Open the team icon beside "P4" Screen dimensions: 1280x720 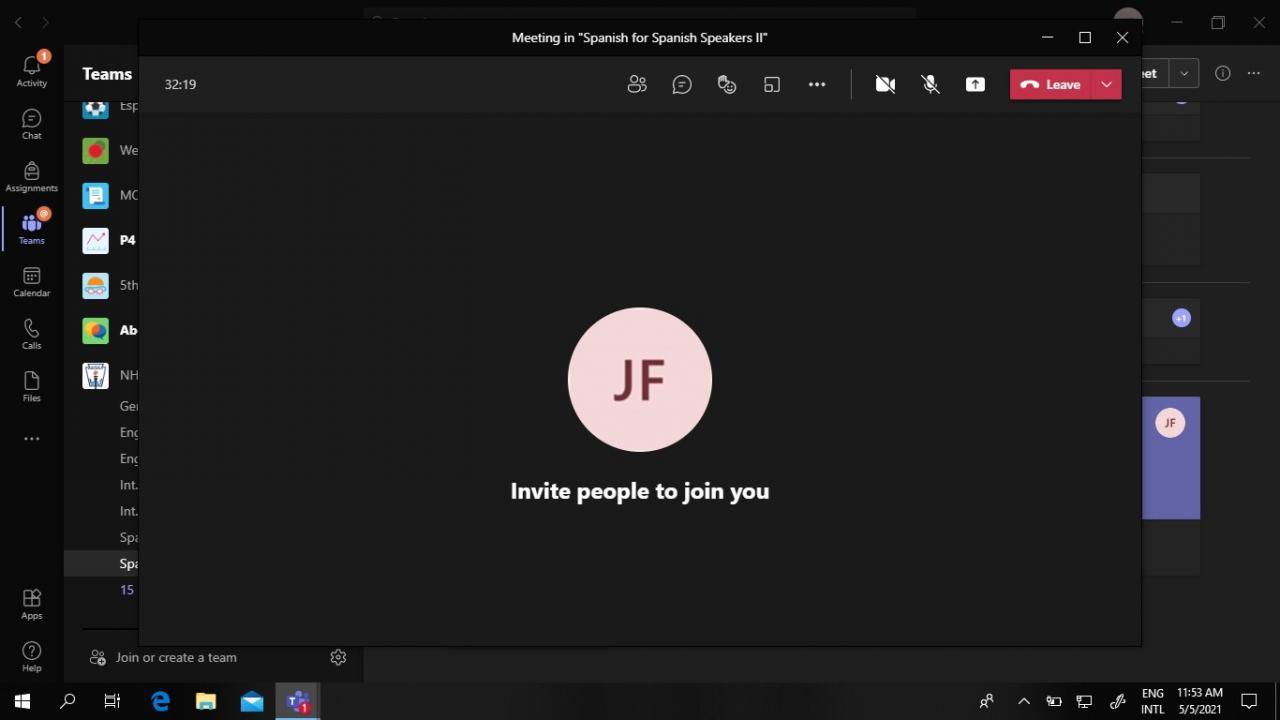(x=96, y=240)
